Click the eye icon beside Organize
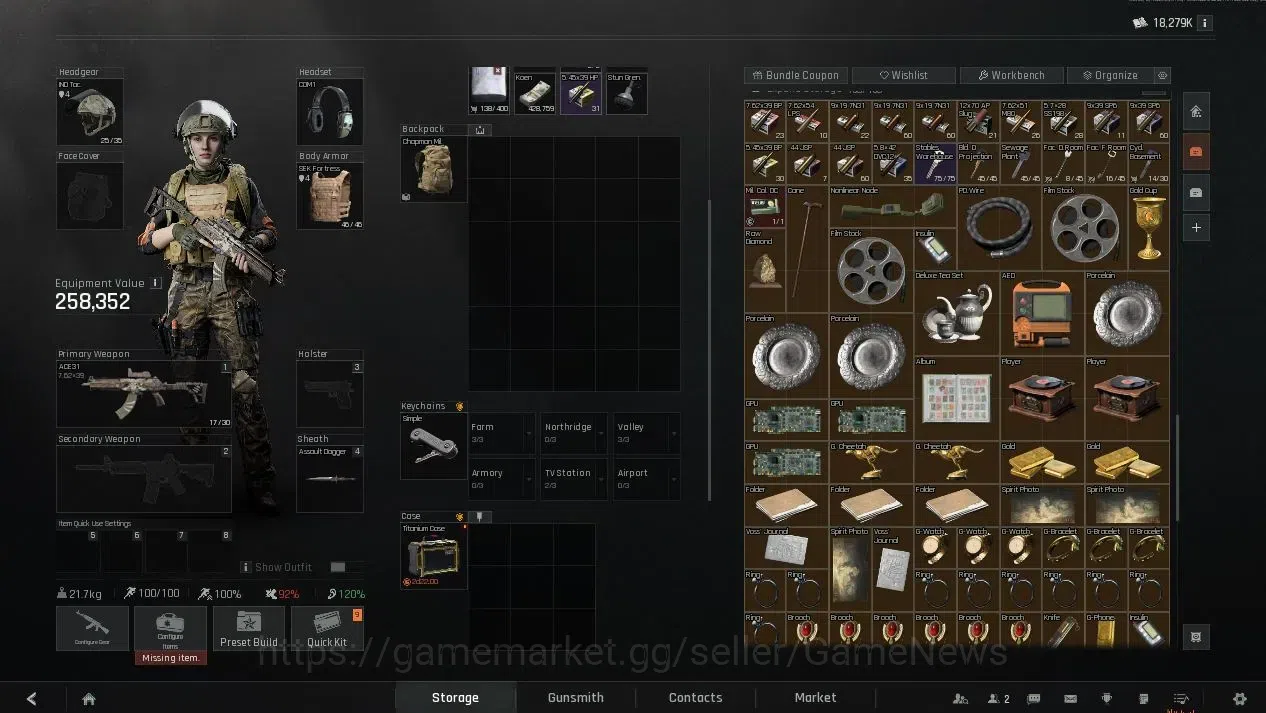 pyautogui.click(x=1162, y=75)
